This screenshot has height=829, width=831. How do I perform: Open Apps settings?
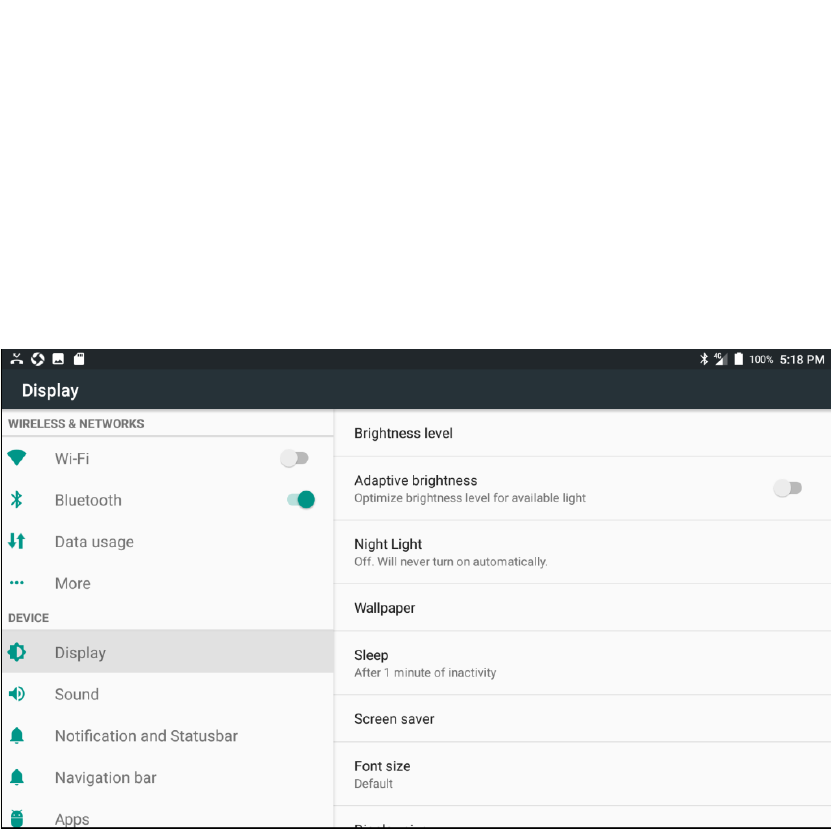[167, 814]
